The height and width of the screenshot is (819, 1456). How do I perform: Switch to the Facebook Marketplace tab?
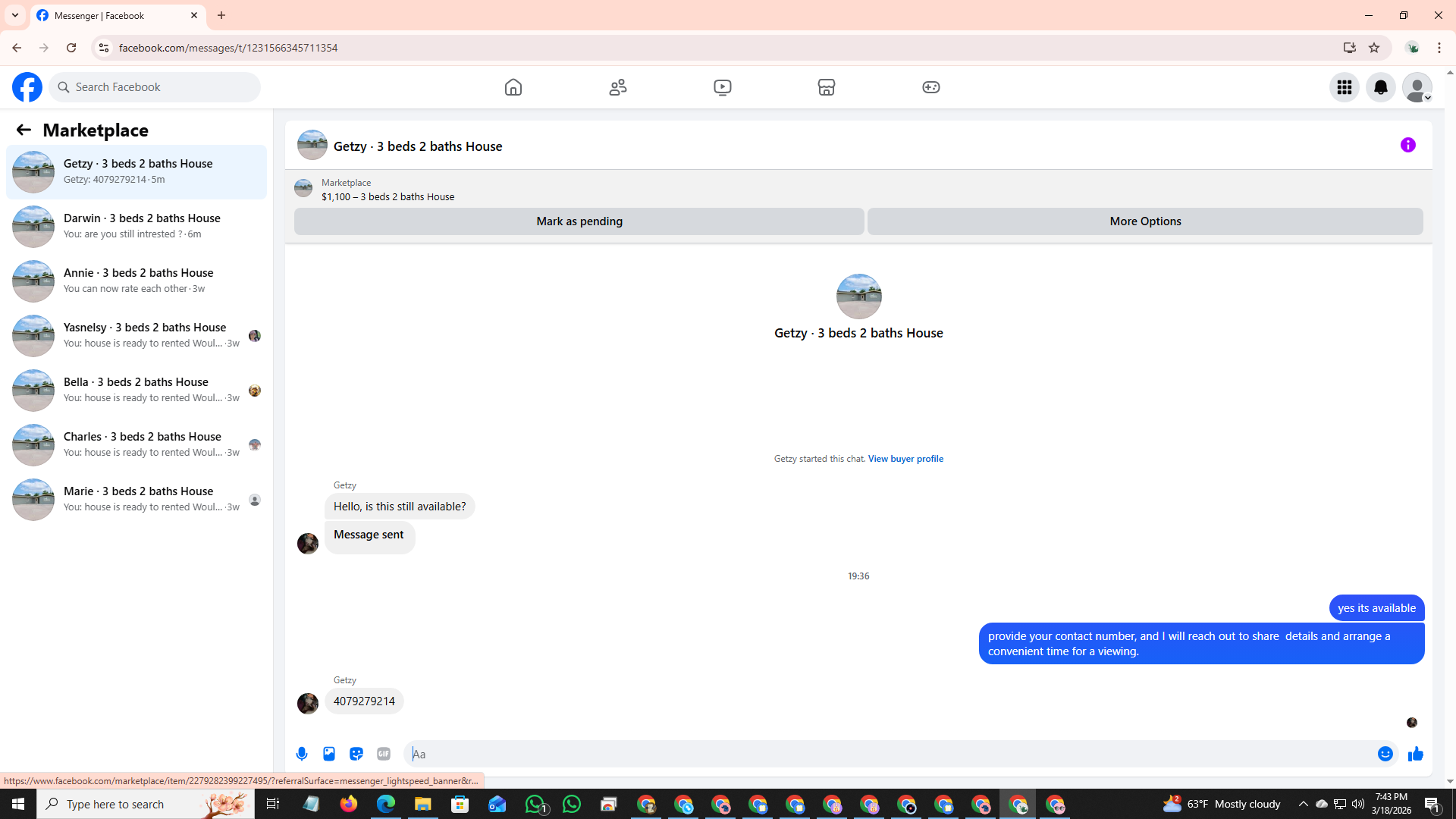click(x=827, y=87)
